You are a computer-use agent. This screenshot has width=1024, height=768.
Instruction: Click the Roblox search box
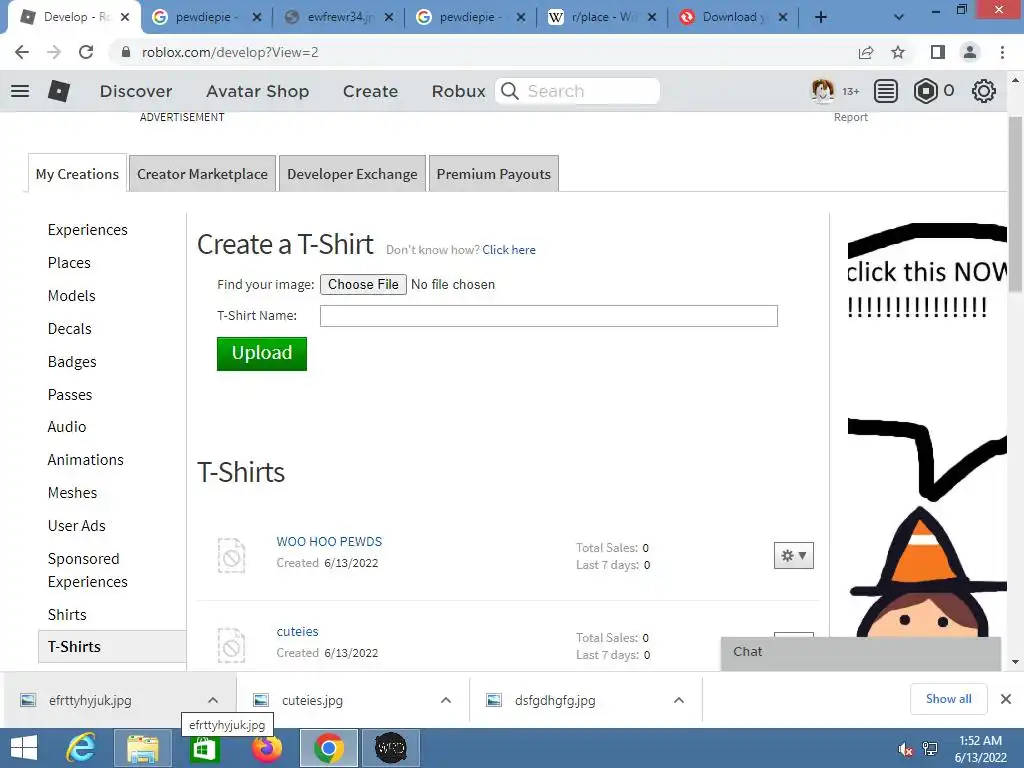(577, 91)
